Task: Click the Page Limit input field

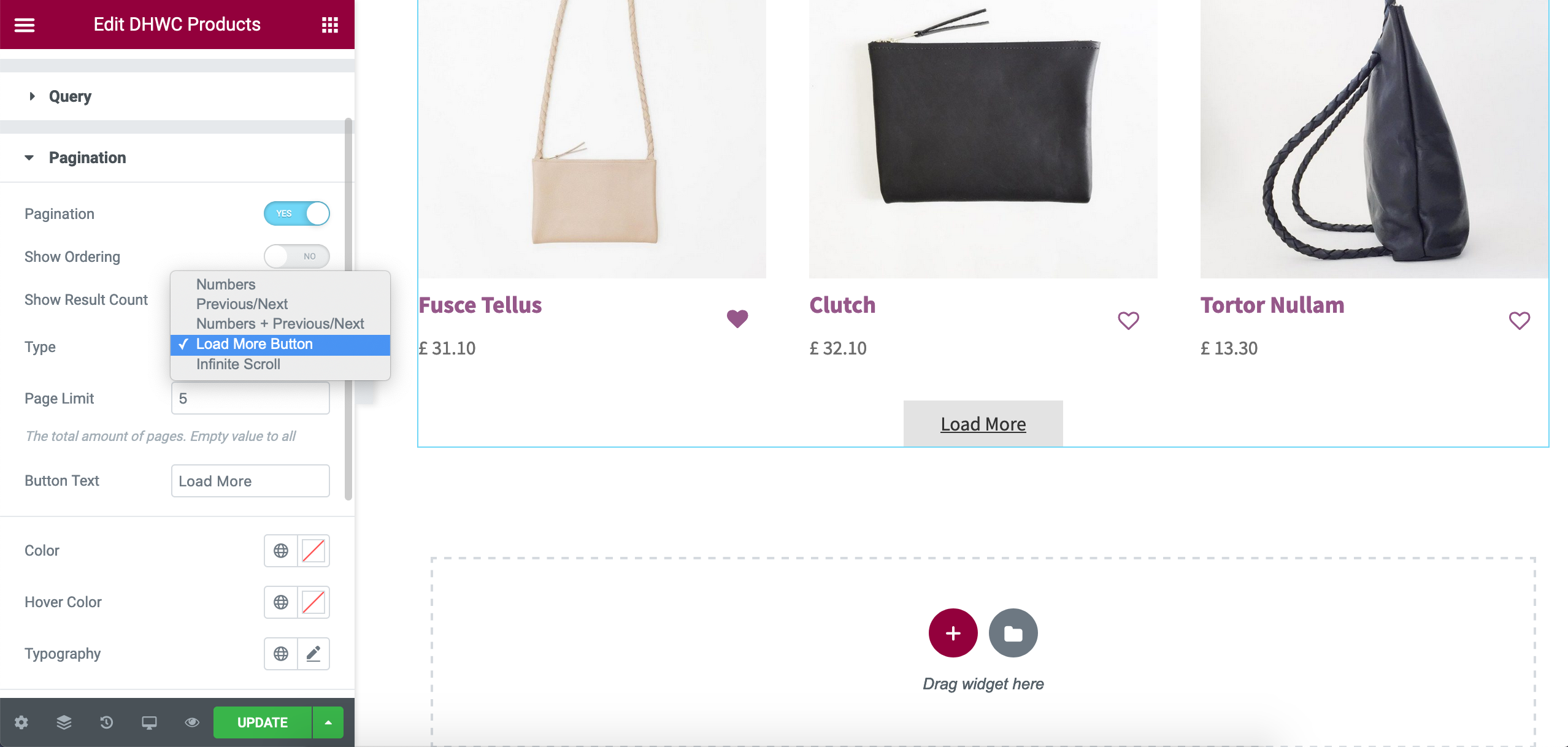Action: pyautogui.click(x=250, y=398)
